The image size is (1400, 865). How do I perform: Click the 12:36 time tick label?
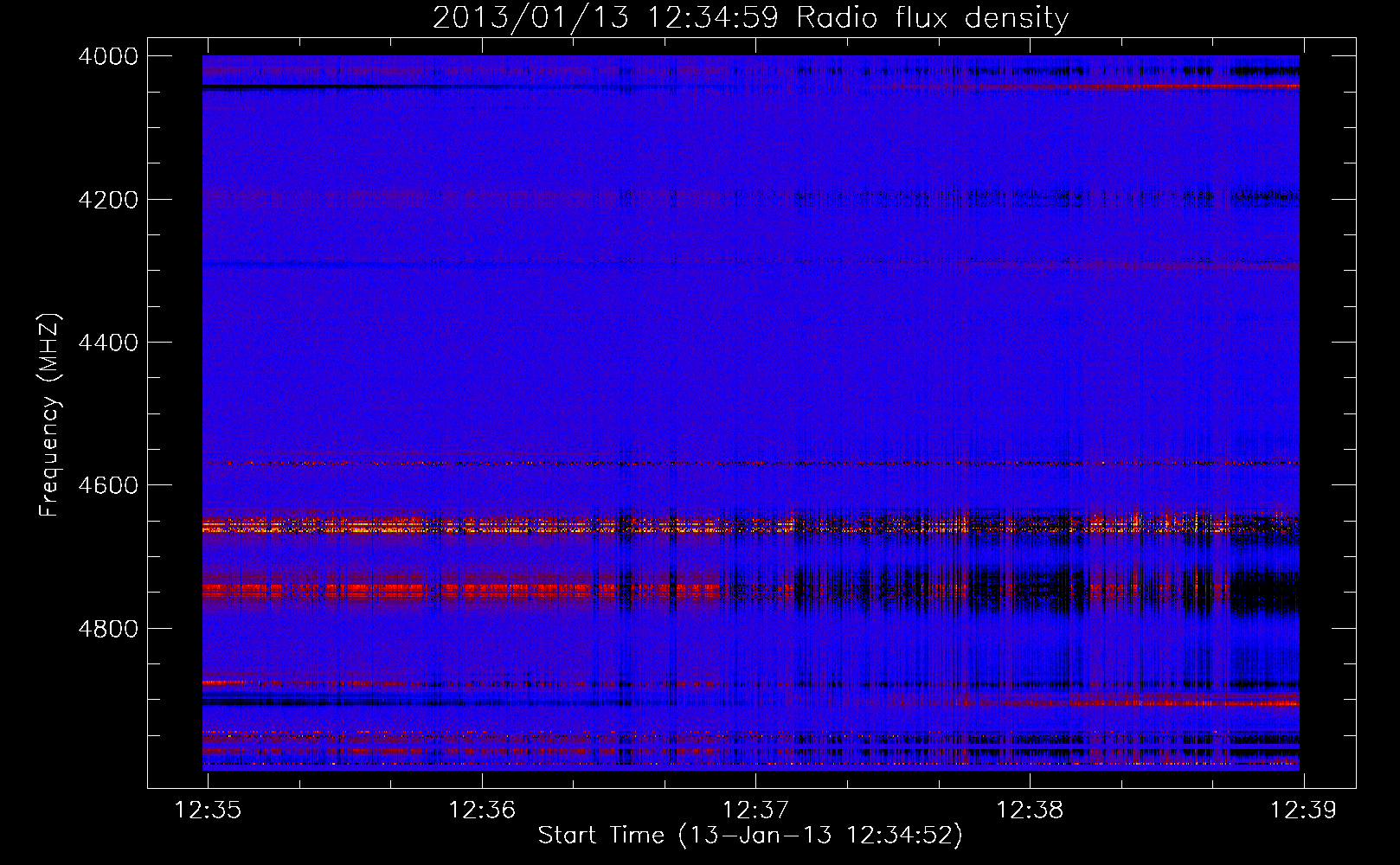pyautogui.click(x=482, y=810)
